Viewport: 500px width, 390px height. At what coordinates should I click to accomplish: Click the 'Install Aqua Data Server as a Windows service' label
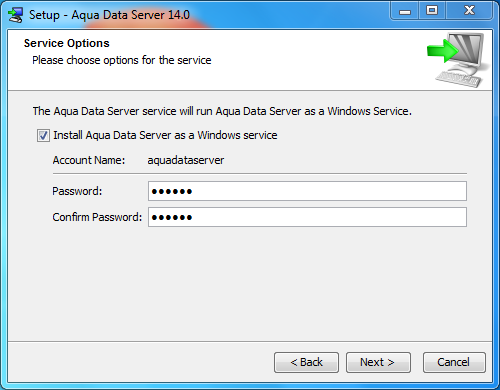(x=165, y=135)
